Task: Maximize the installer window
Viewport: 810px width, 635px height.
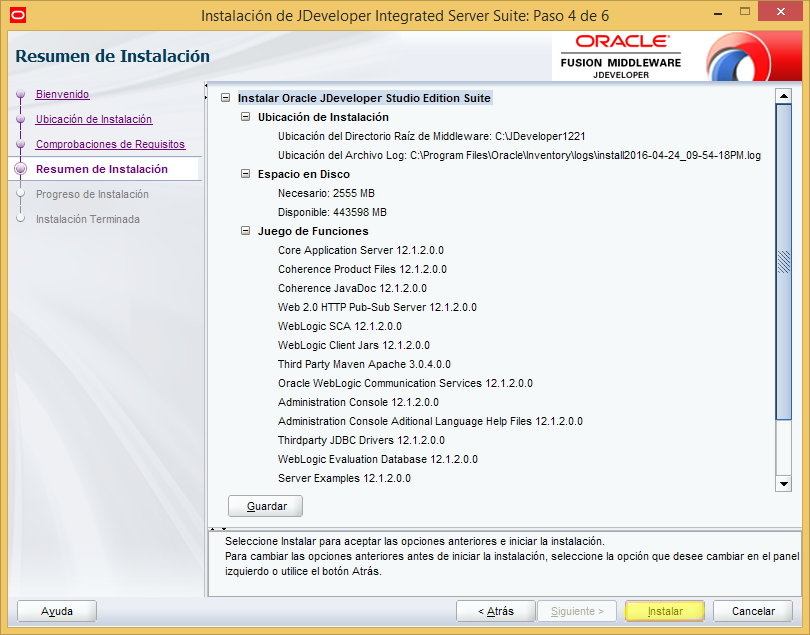Action: [x=744, y=11]
